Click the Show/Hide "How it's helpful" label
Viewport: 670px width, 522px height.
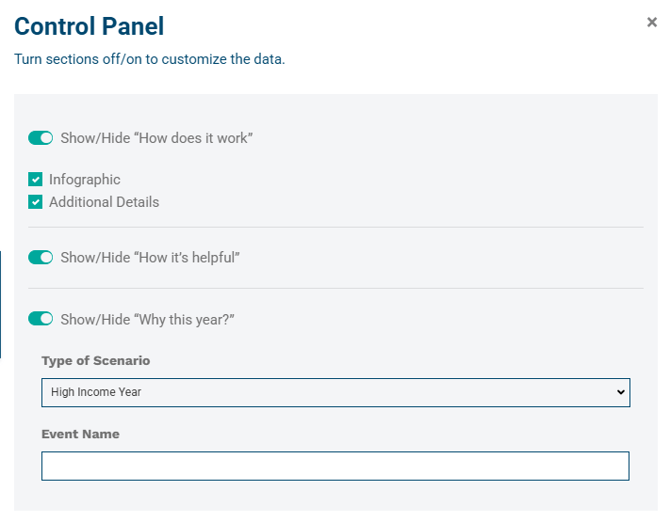(x=150, y=258)
